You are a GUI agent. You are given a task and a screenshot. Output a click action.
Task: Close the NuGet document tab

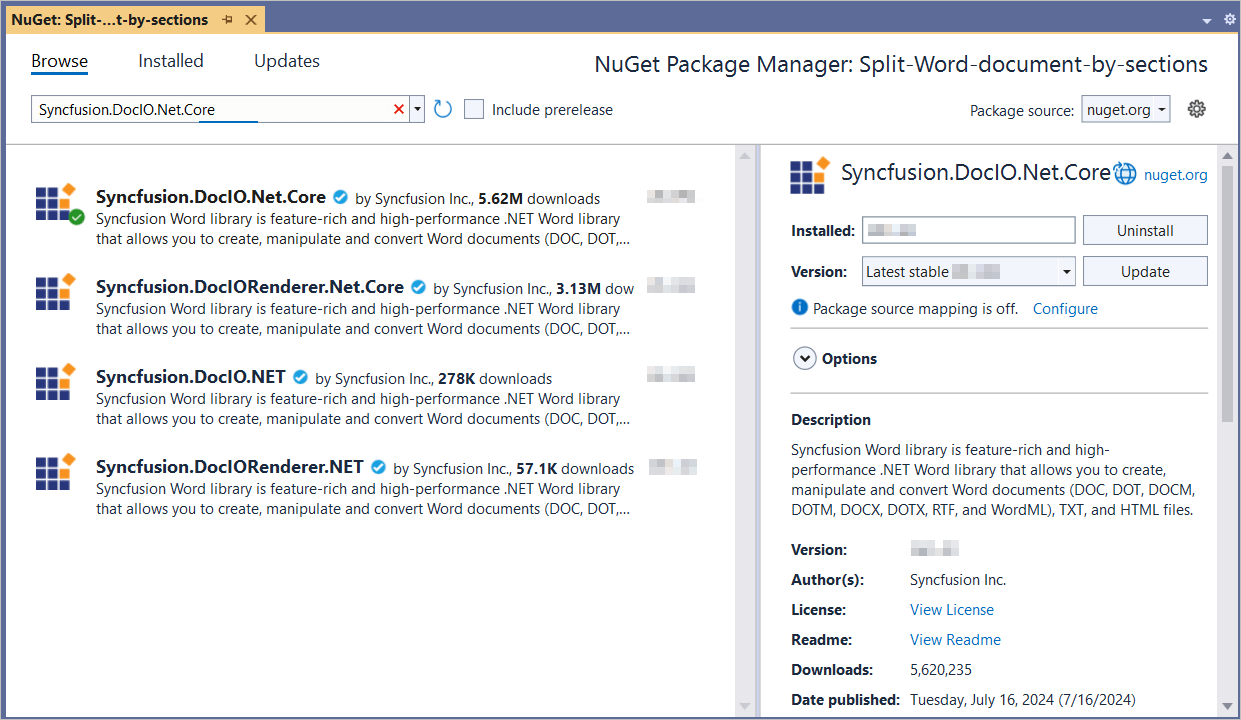tap(250, 20)
